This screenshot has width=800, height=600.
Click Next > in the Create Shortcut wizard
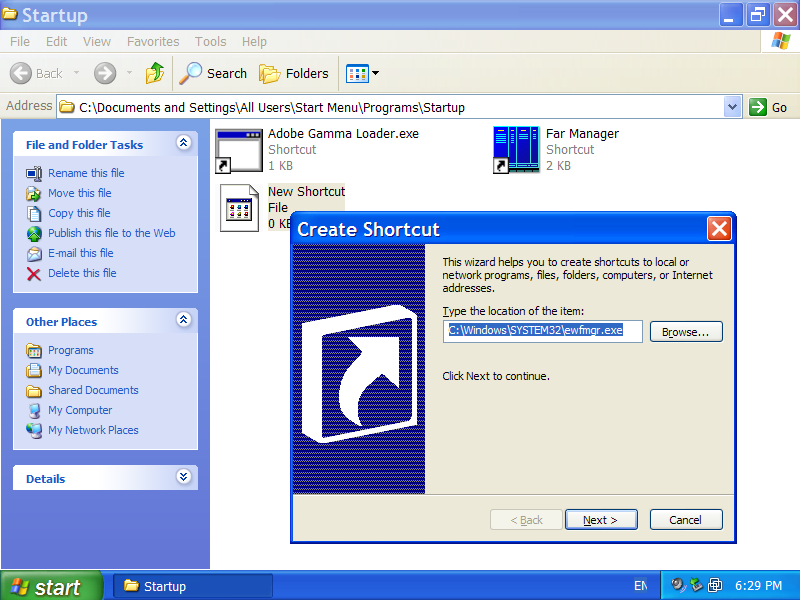coord(601,519)
